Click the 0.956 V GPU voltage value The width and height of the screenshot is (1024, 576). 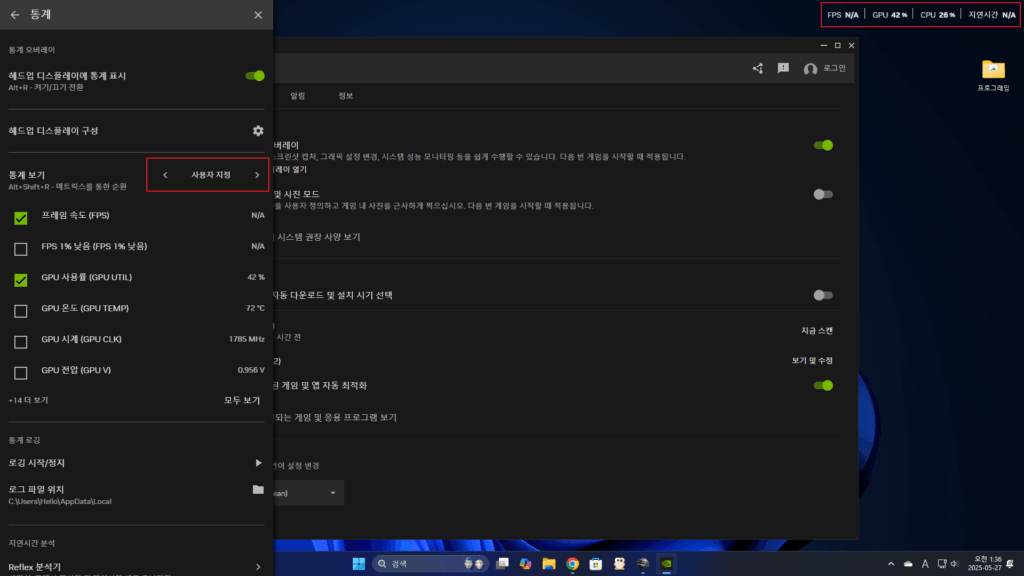pos(251,370)
